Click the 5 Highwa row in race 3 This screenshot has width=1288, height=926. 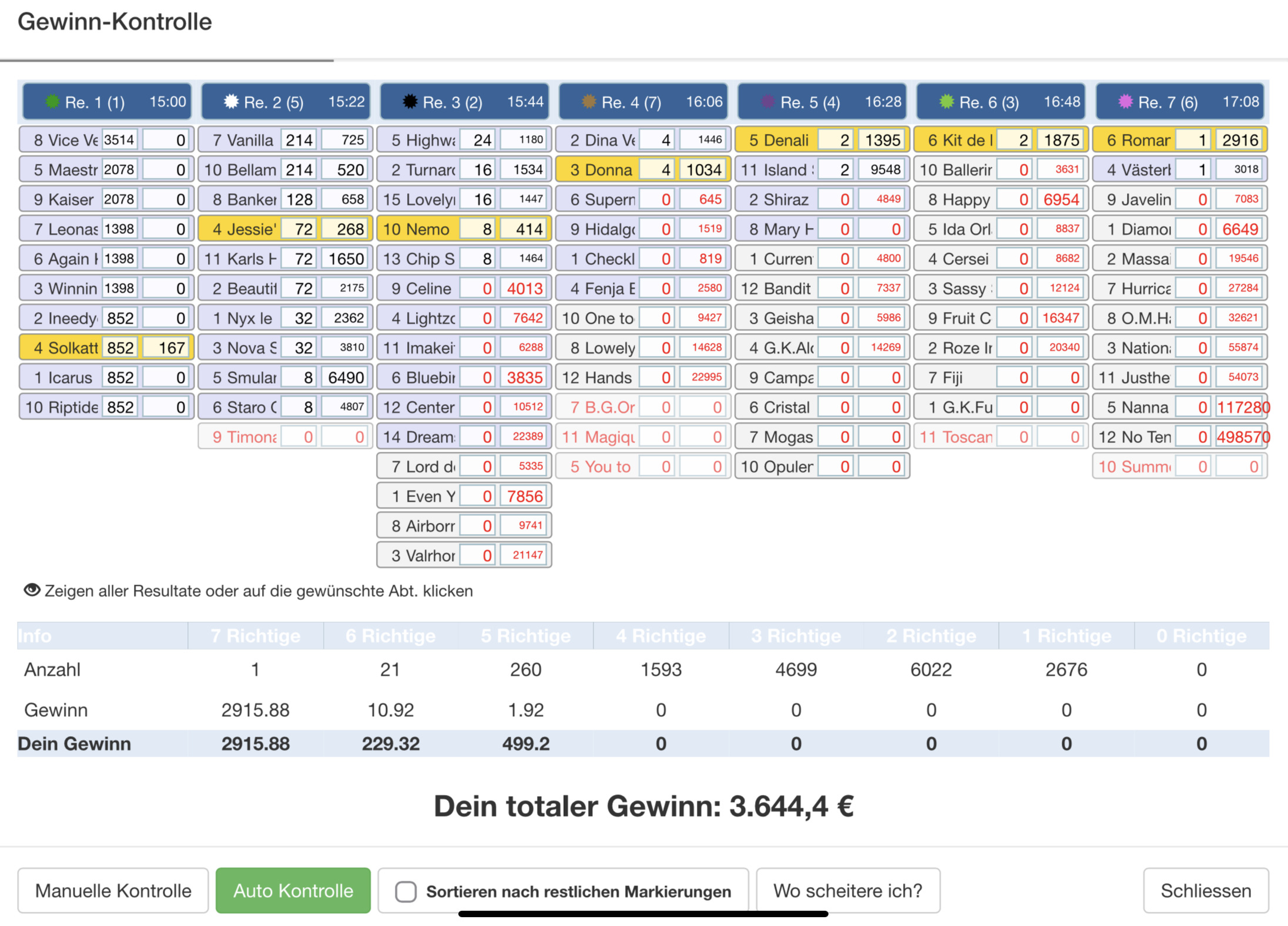pos(464,140)
